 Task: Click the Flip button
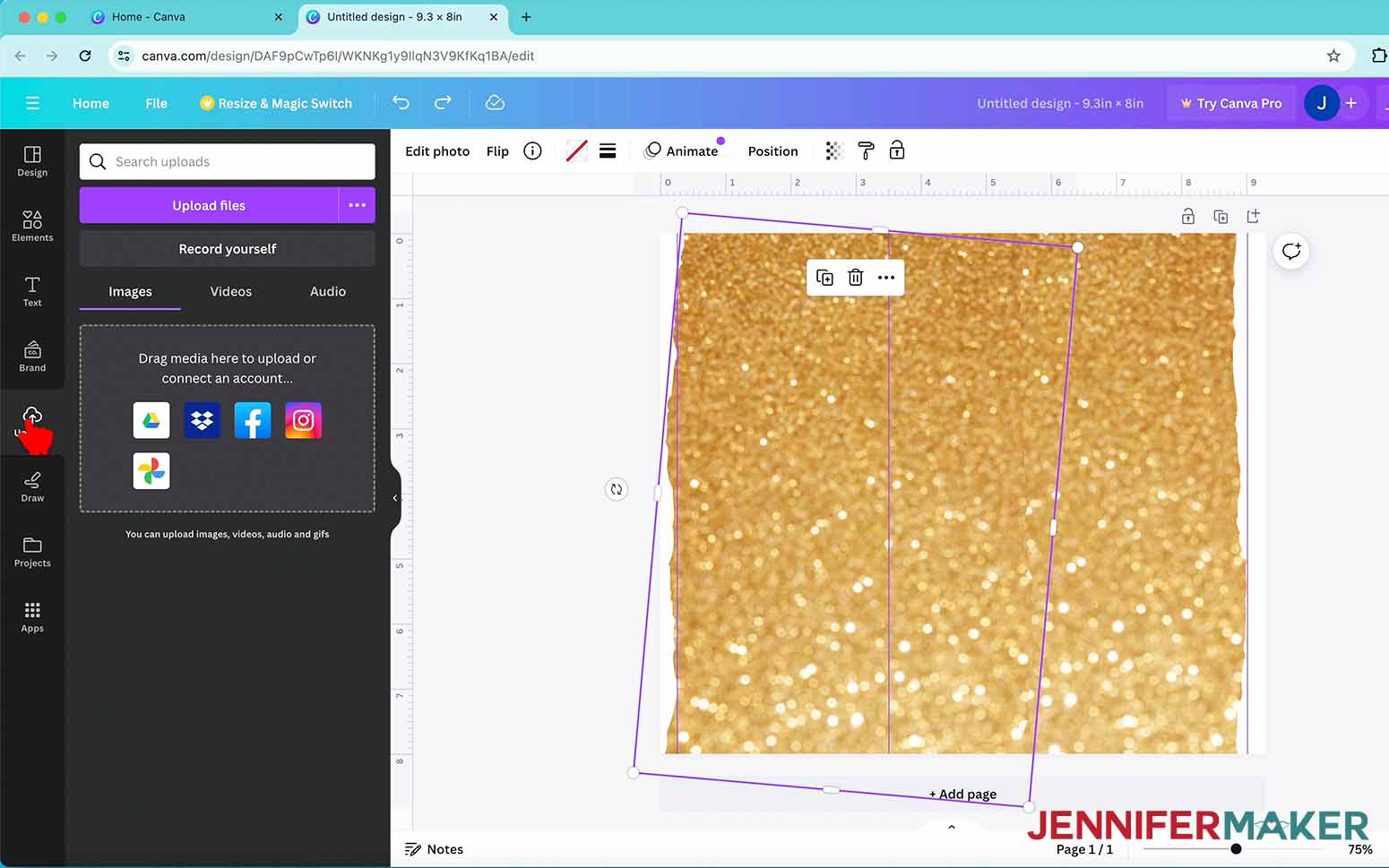497,150
